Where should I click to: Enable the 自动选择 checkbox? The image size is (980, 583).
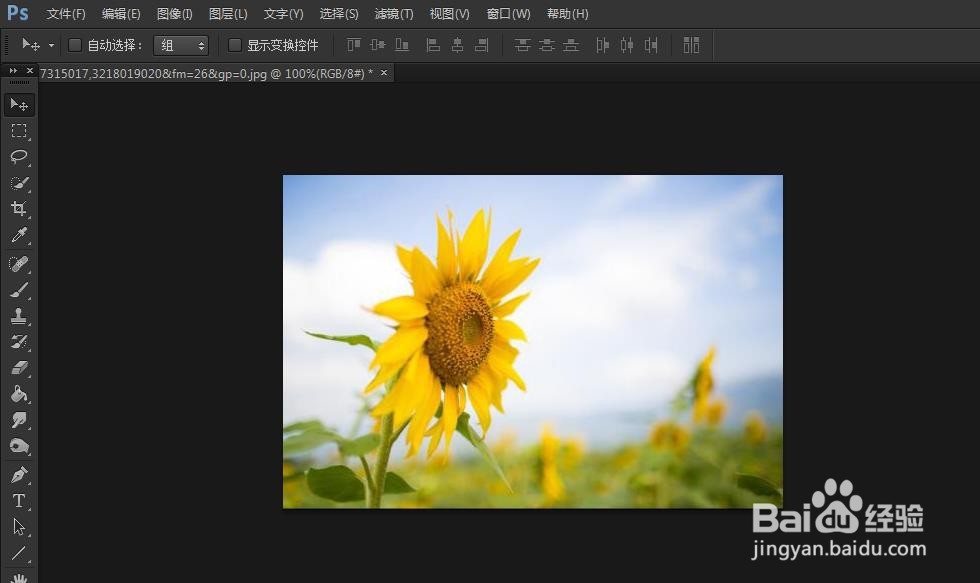pyautogui.click(x=75, y=45)
